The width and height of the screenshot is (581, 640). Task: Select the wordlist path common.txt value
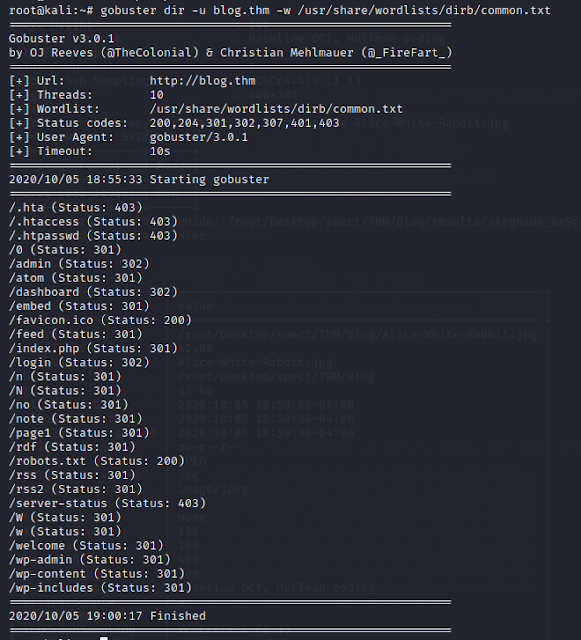point(276,109)
